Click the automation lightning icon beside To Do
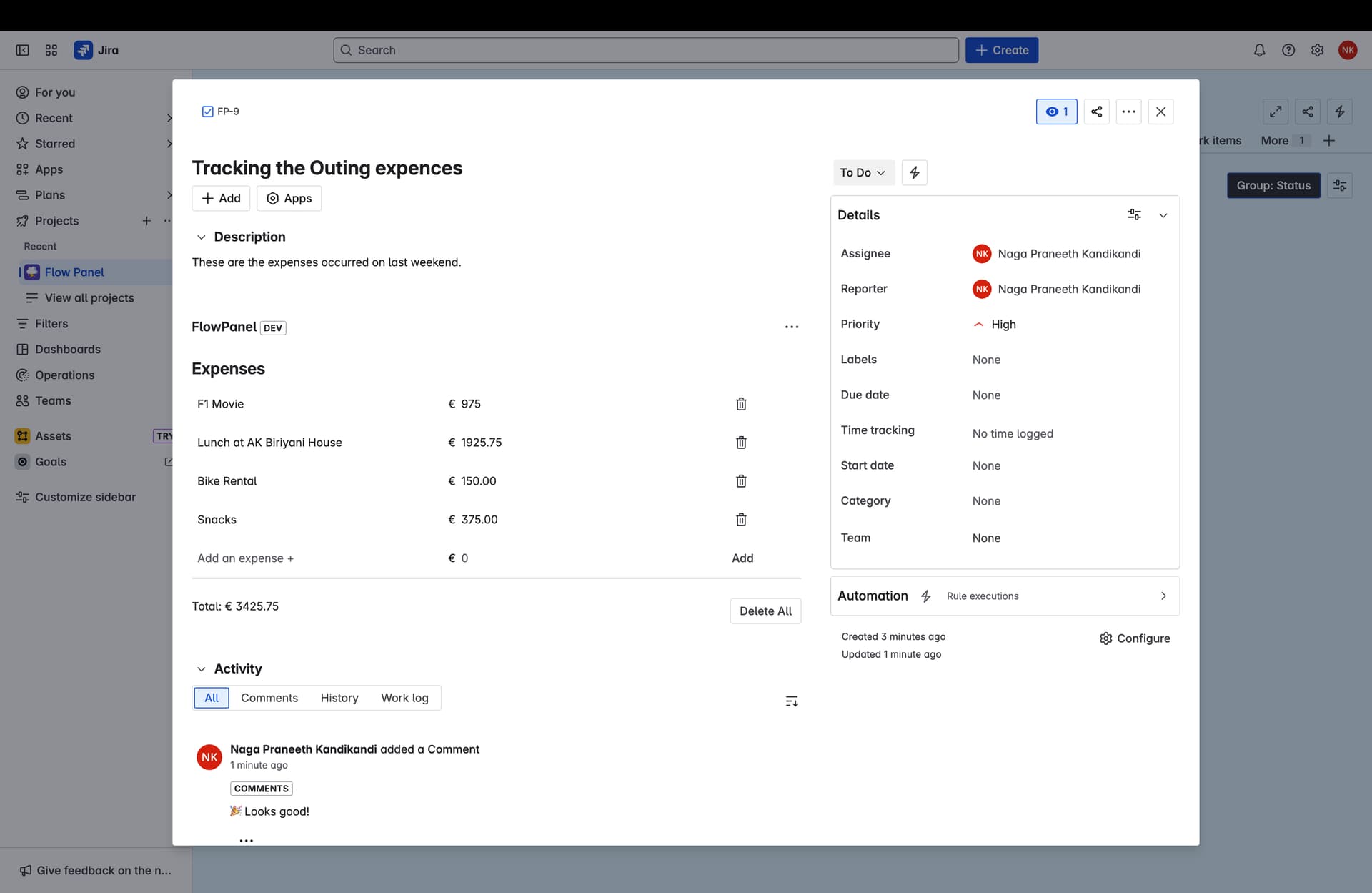The image size is (1372, 893). [x=914, y=172]
